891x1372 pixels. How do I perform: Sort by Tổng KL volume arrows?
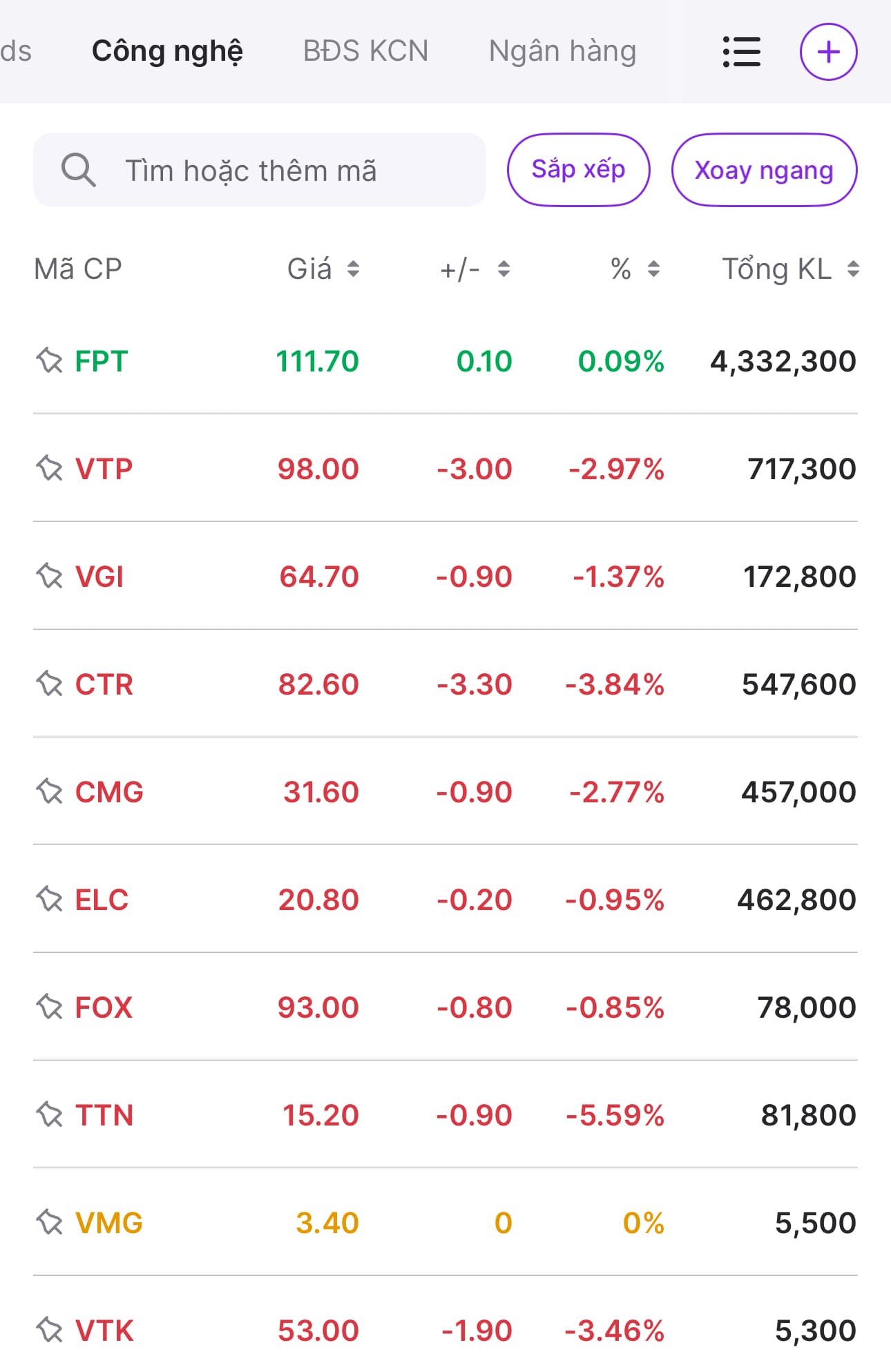[x=853, y=269]
